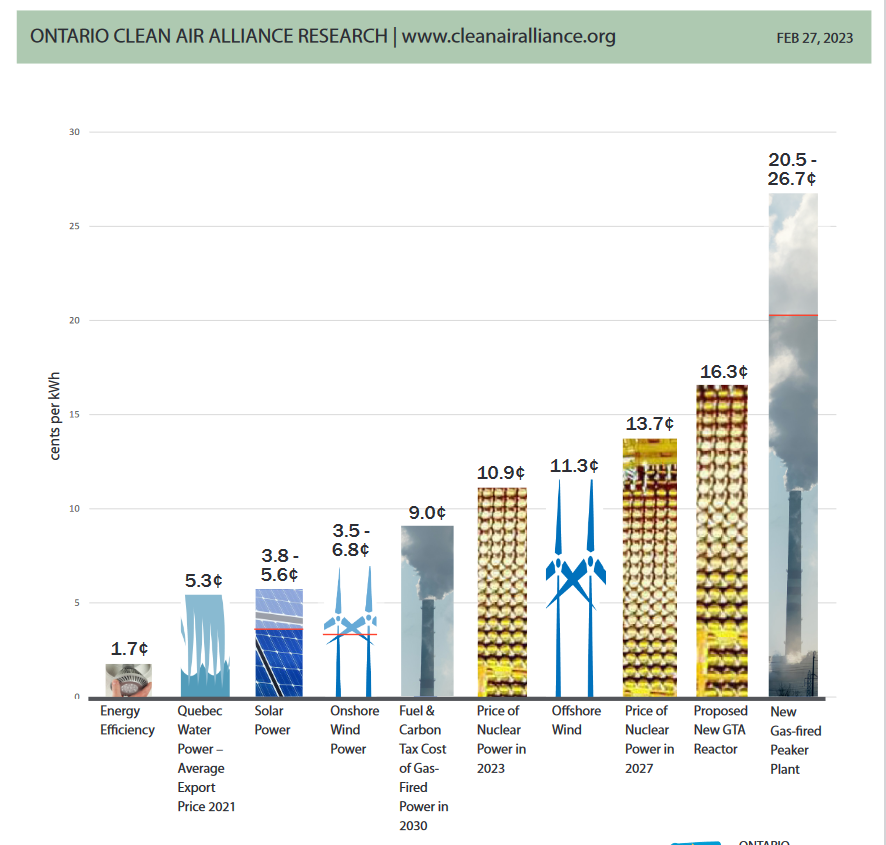This screenshot has width=886, height=845.
Task: Open the www.cleanairalliance.org link
Action: click(508, 37)
